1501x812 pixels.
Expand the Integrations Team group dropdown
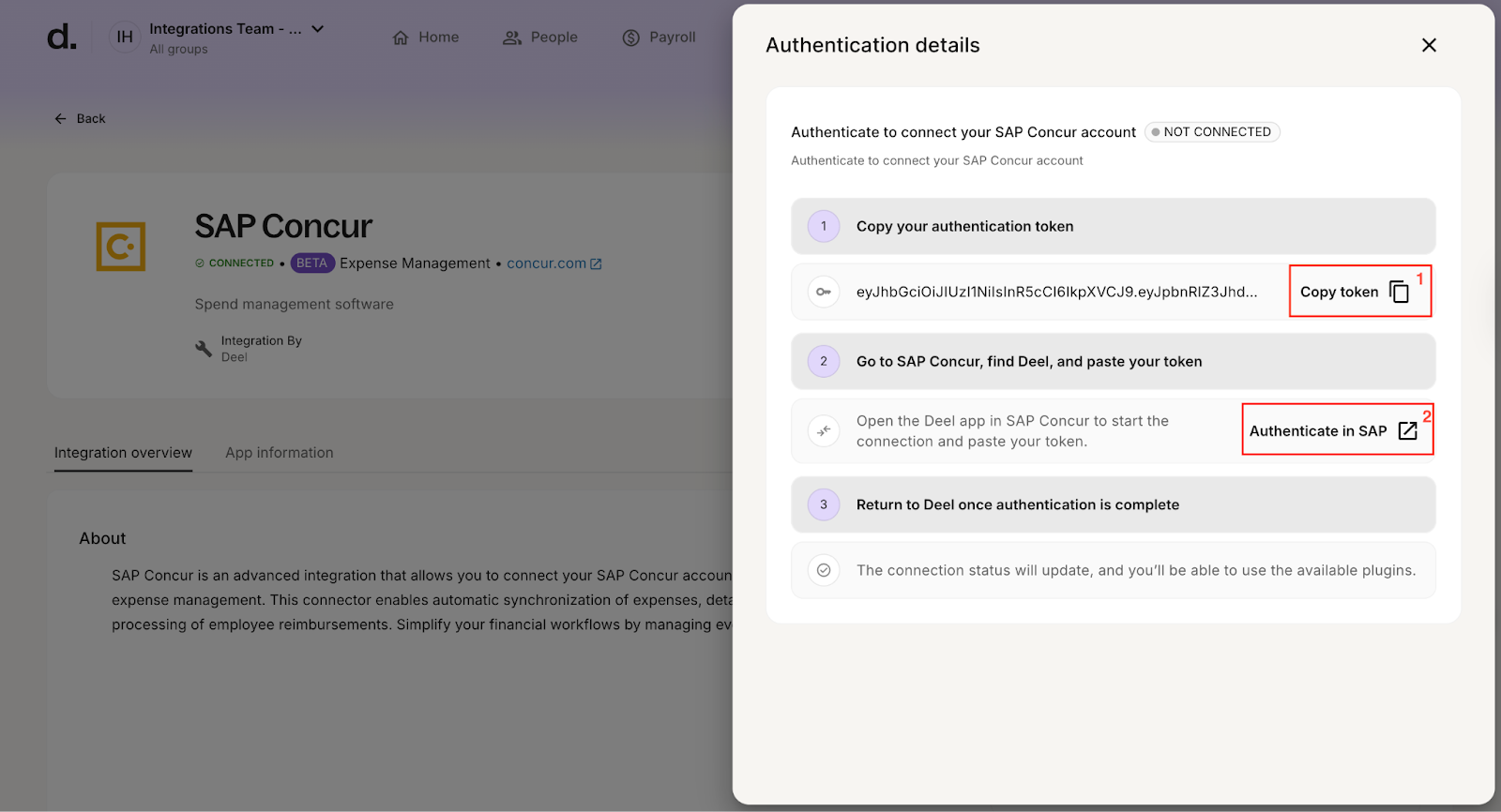(x=318, y=29)
